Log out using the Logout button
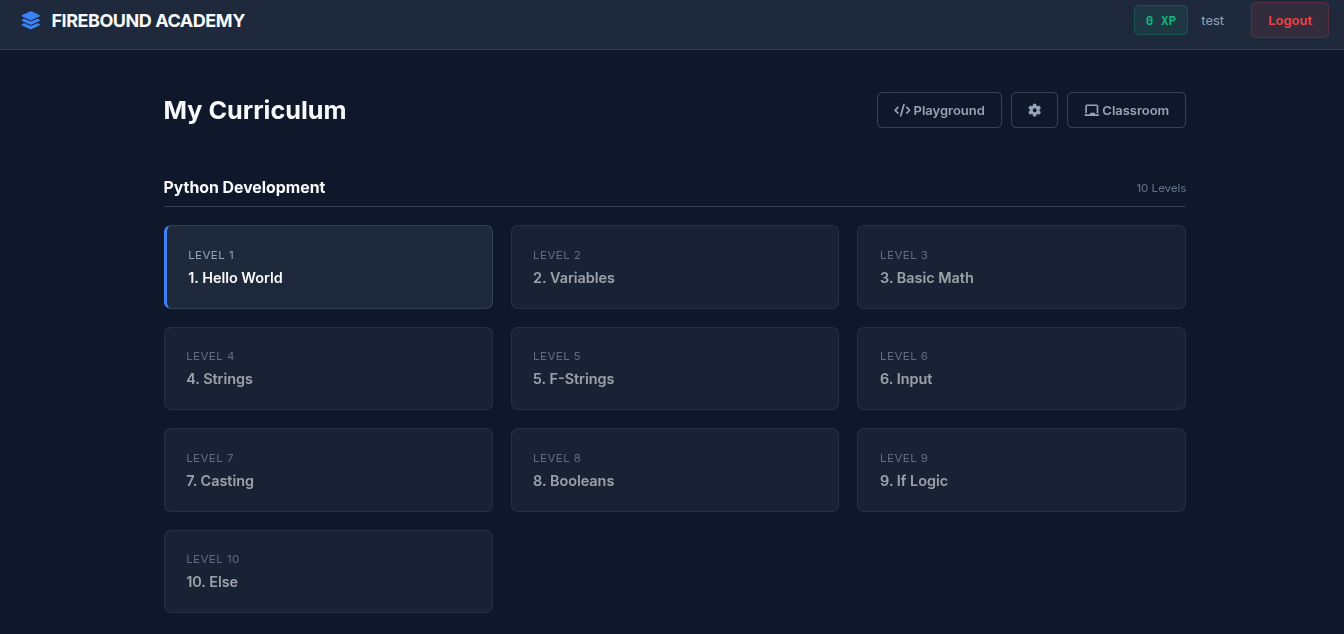The width and height of the screenshot is (1344, 634). tap(1289, 20)
